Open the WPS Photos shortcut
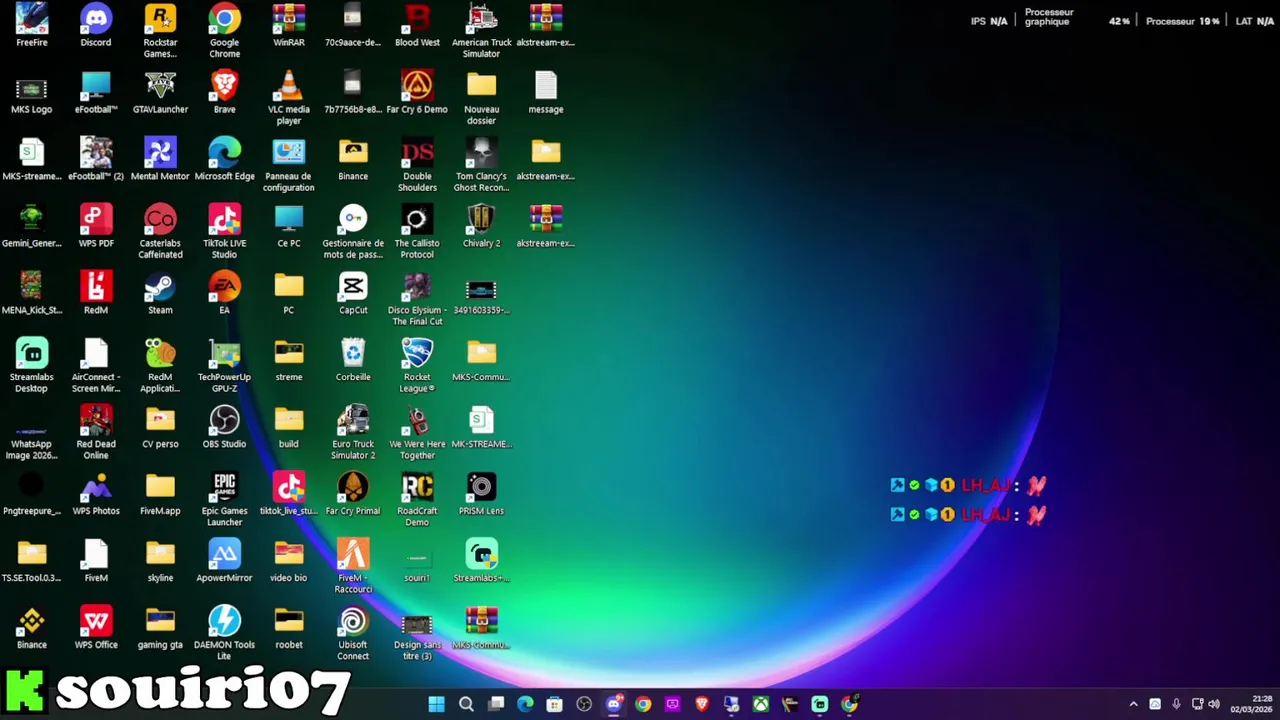The height and width of the screenshot is (720, 1280). click(x=96, y=495)
